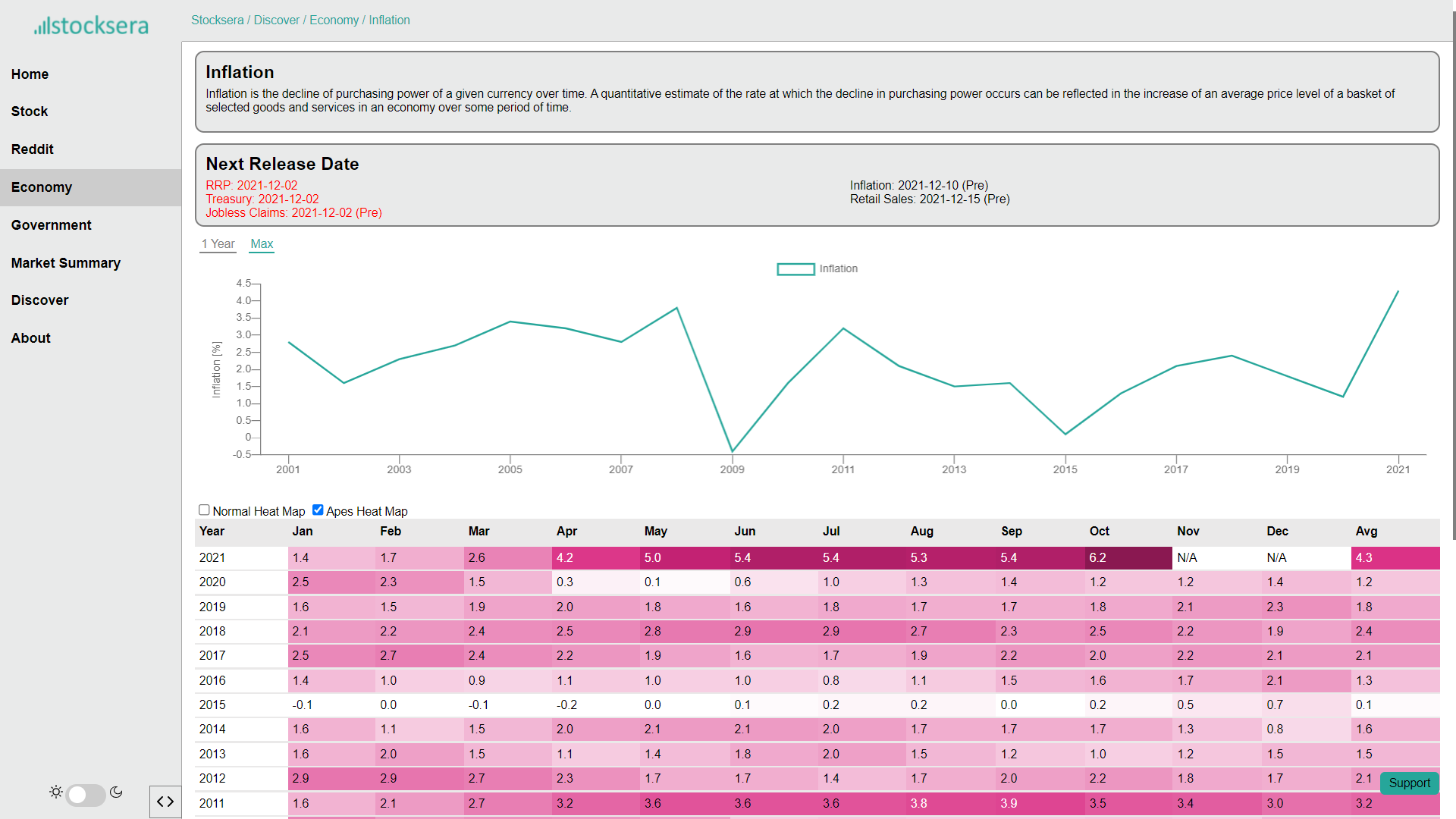1456x819 pixels.
Task: Click the sidebar collapse arrows icon
Action: pyautogui.click(x=165, y=802)
